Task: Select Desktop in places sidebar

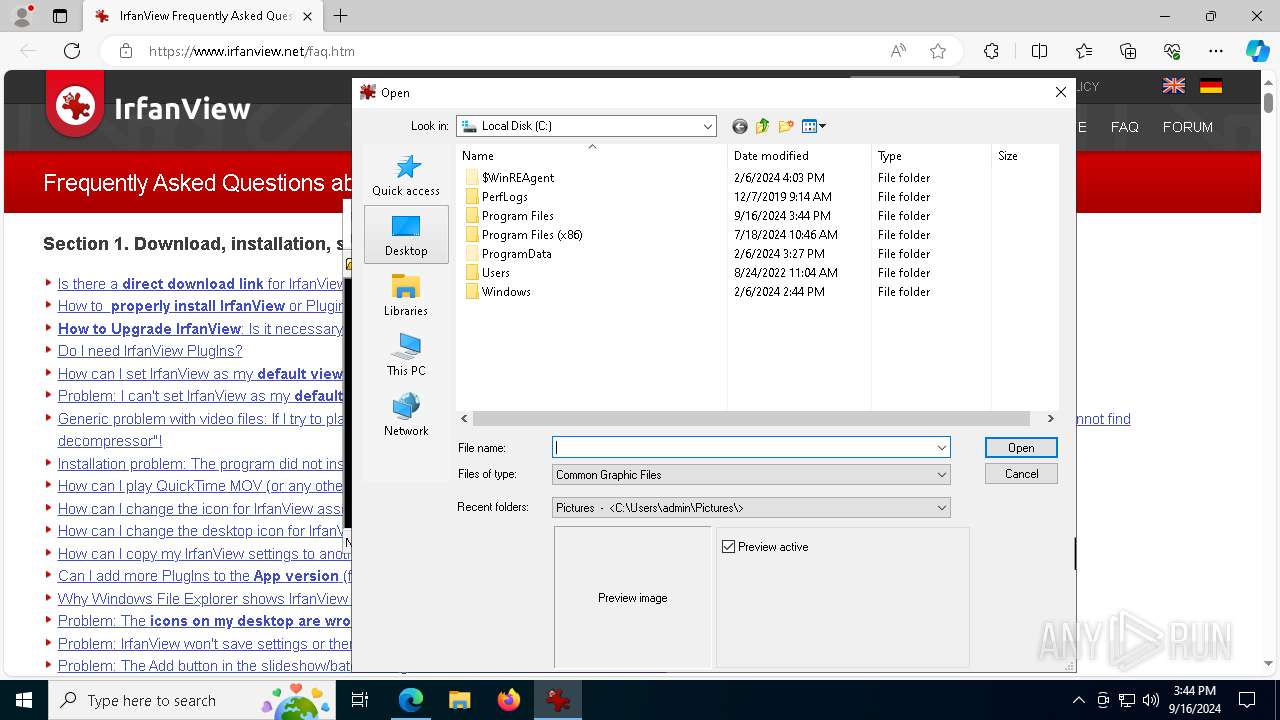Action: click(x=406, y=235)
